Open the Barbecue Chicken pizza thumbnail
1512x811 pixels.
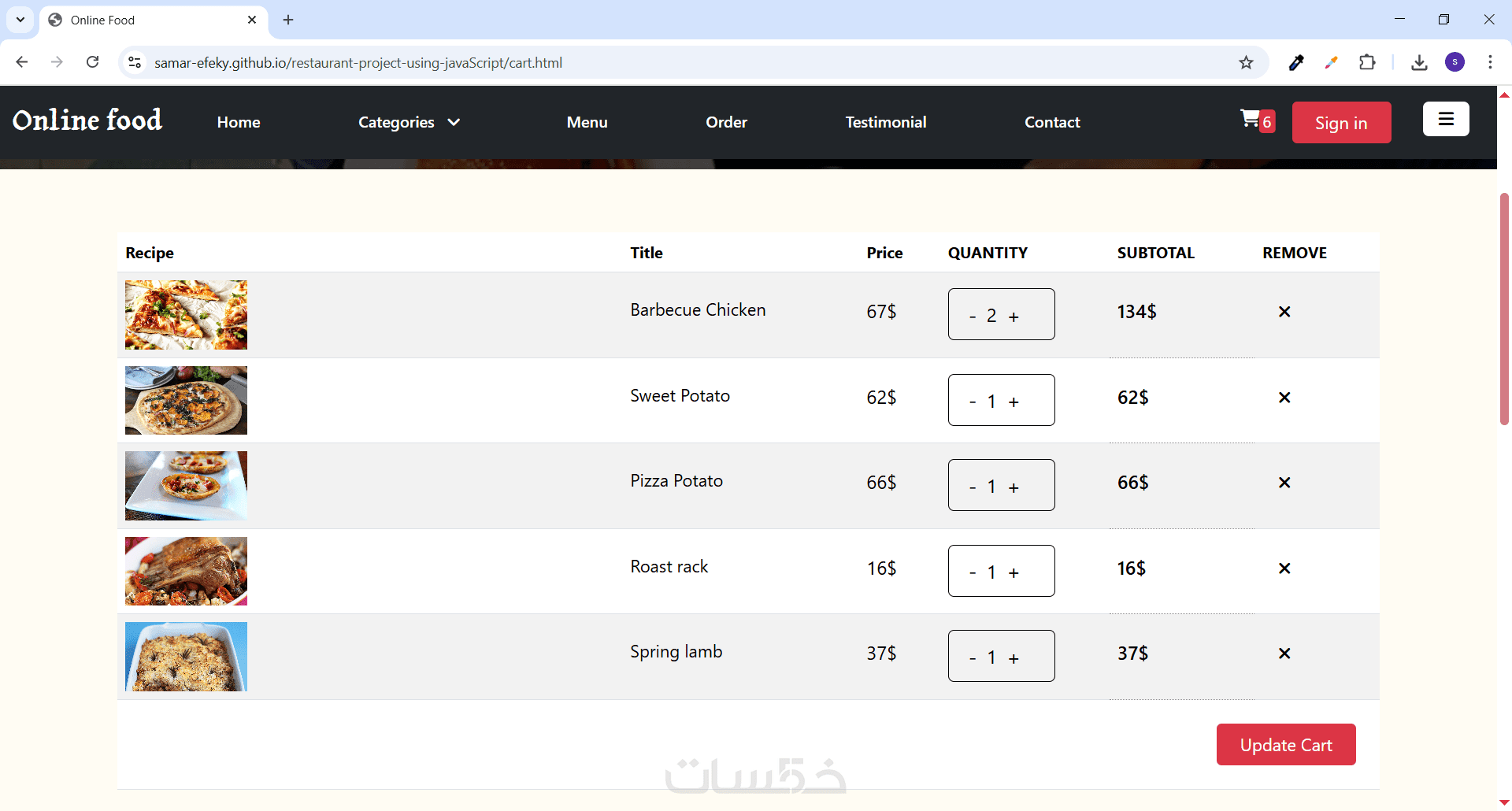tap(186, 315)
